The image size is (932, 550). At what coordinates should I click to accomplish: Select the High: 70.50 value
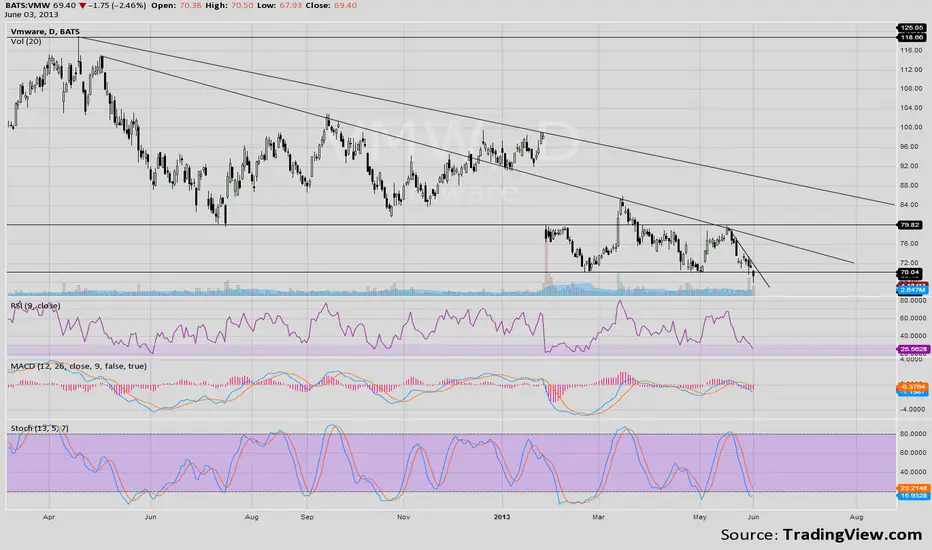click(243, 5)
